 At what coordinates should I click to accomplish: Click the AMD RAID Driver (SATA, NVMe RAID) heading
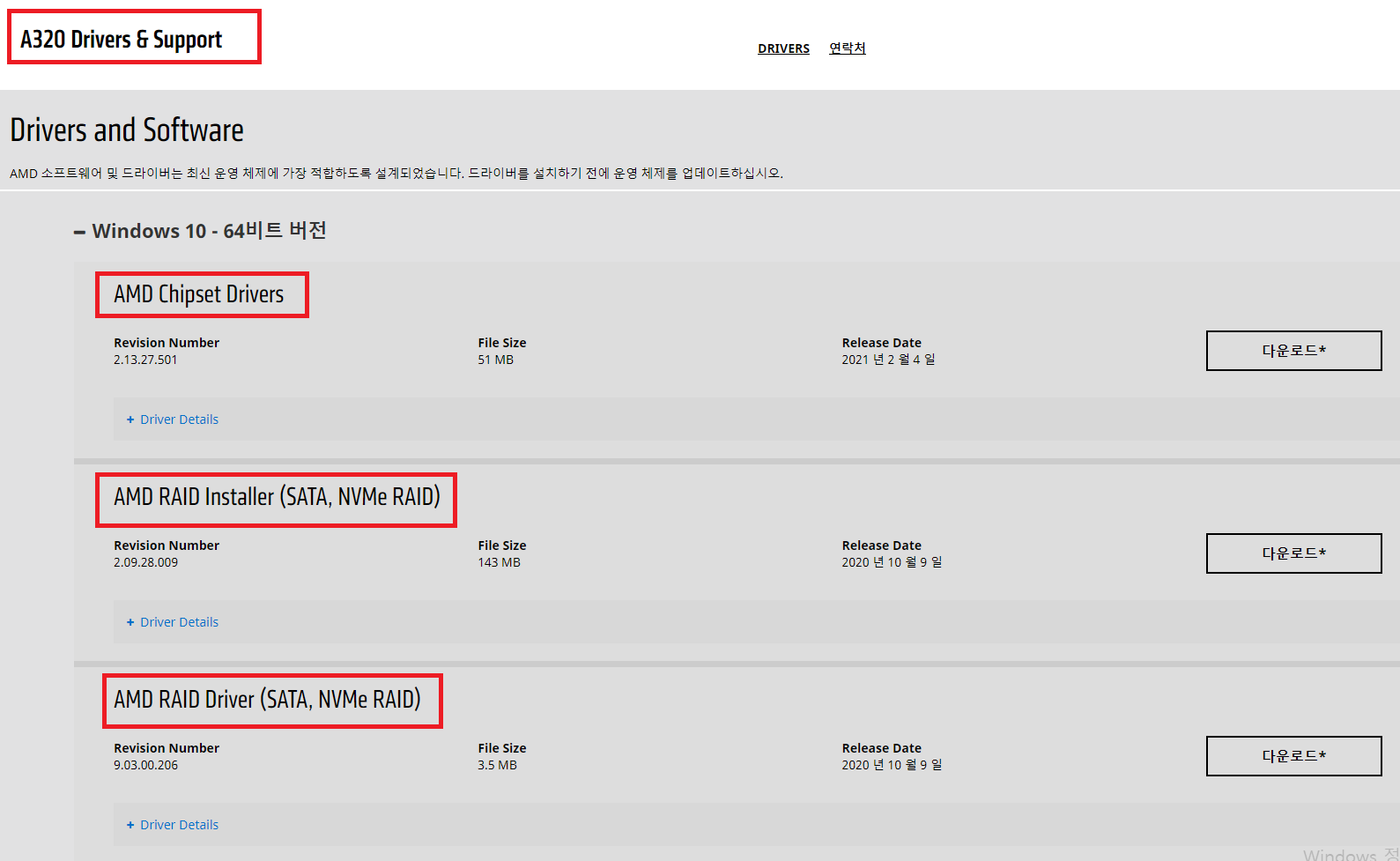[x=267, y=700]
